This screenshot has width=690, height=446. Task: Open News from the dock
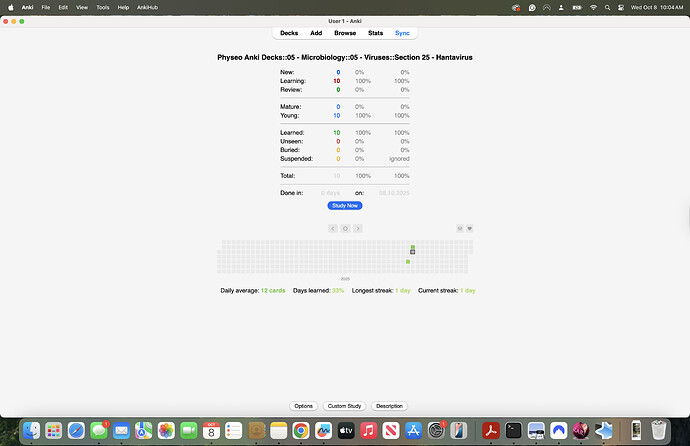pos(391,431)
